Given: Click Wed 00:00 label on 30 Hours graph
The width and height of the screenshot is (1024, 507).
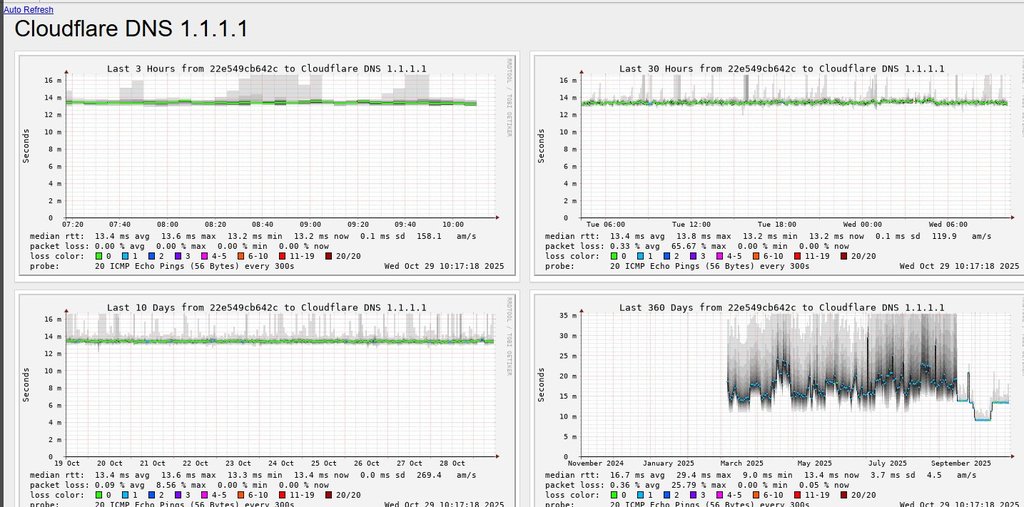Looking at the screenshot, I should [x=863, y=225].
